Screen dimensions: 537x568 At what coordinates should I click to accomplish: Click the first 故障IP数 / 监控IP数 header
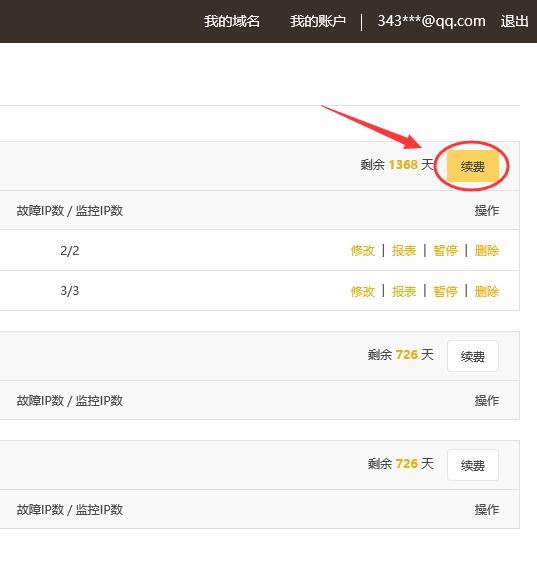(x=70, y=210)
